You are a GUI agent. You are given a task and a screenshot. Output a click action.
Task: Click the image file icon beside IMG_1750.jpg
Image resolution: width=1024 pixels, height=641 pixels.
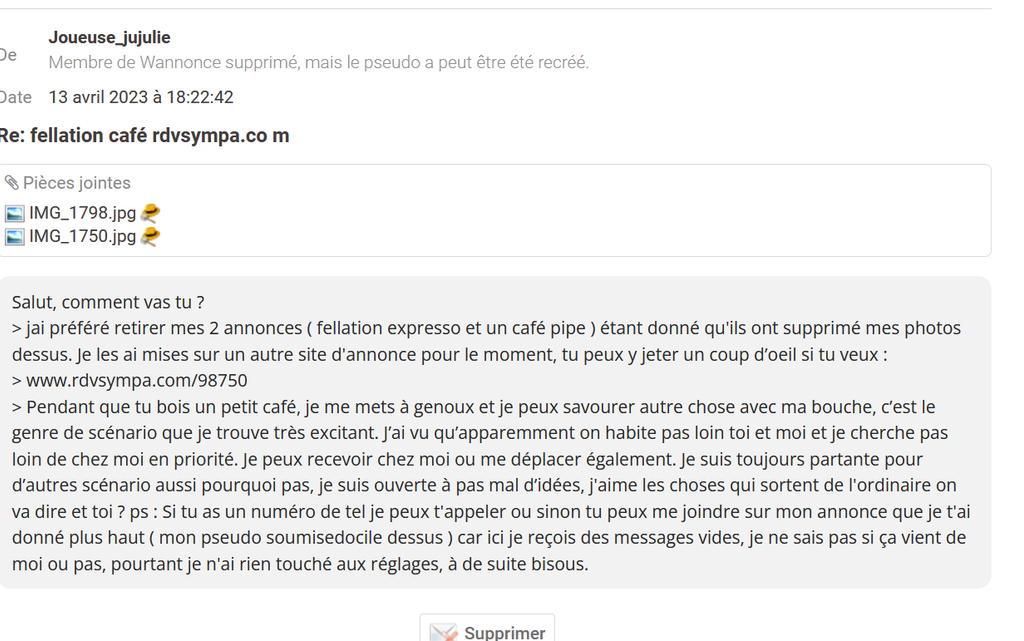point(14,237)
